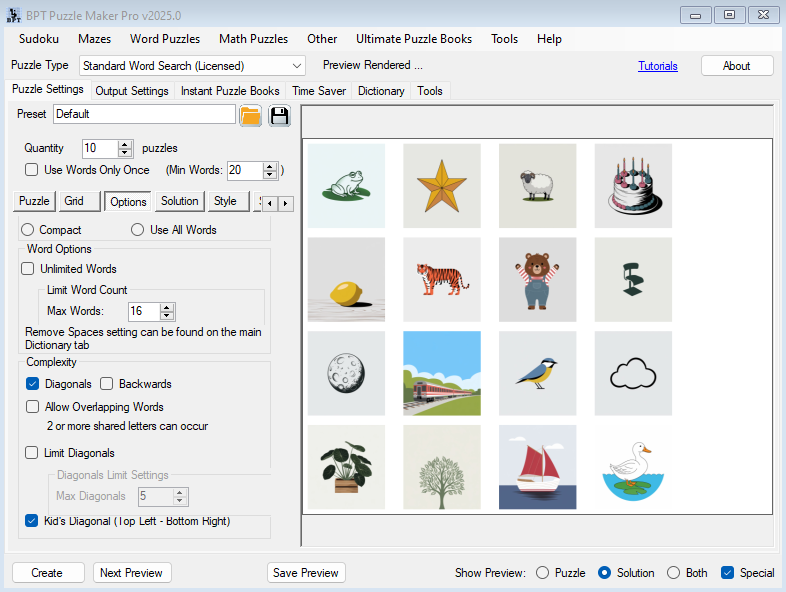Select the red sailboat thumbnail

pos(537,467)
